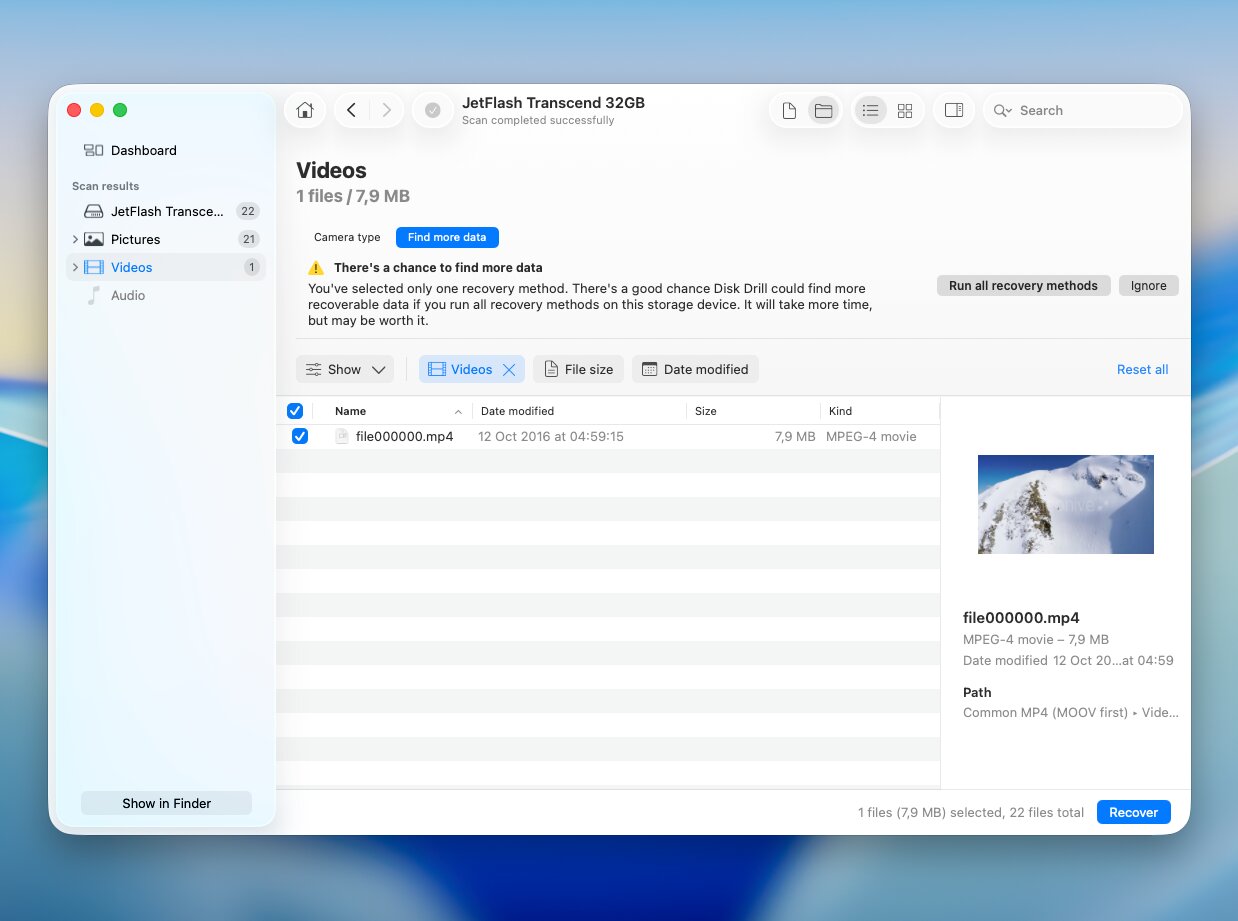Click the MPEG-4 movie kind cell
This screenshot has width=1238, height=921.
pos(871,436)
